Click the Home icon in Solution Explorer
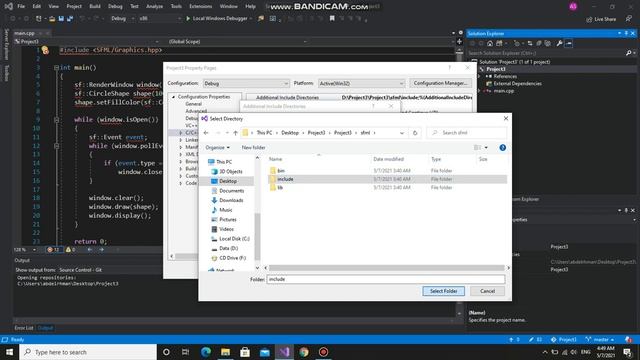Viewport: 640px width, 360px height. 490,43
